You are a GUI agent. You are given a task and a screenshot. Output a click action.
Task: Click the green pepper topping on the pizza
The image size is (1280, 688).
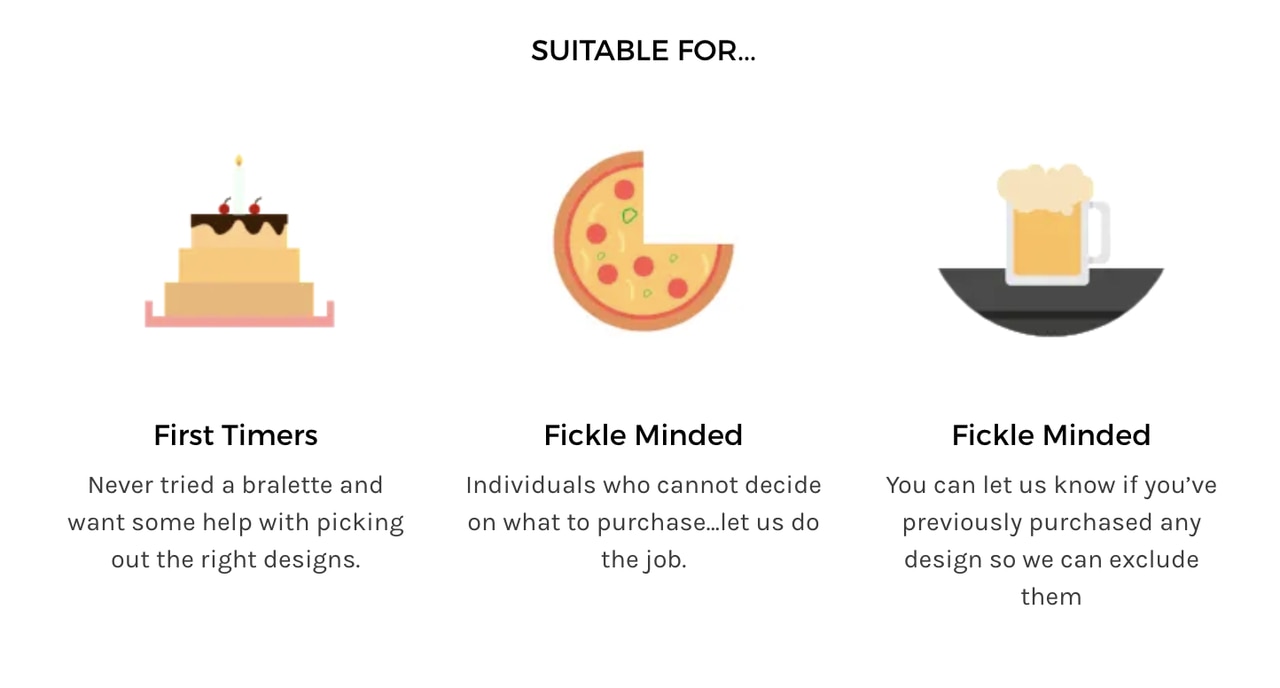629,215
